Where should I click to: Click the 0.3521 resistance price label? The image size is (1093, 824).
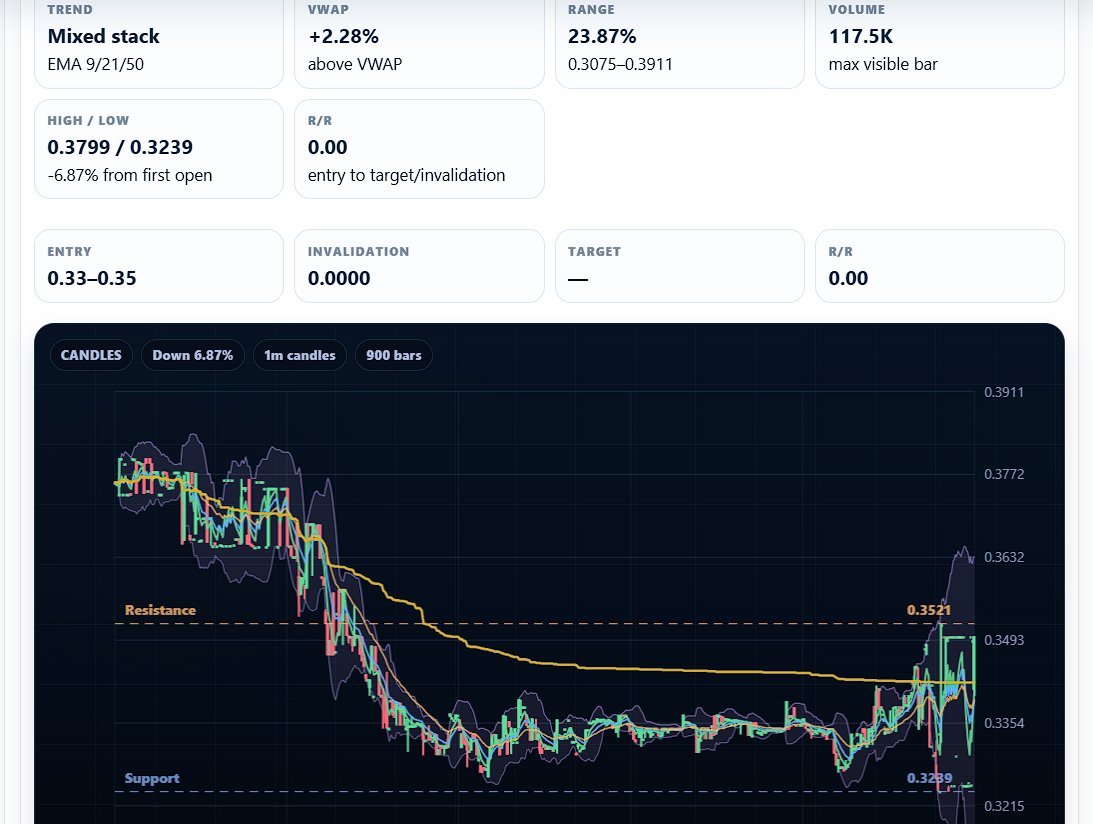[929, 610]
